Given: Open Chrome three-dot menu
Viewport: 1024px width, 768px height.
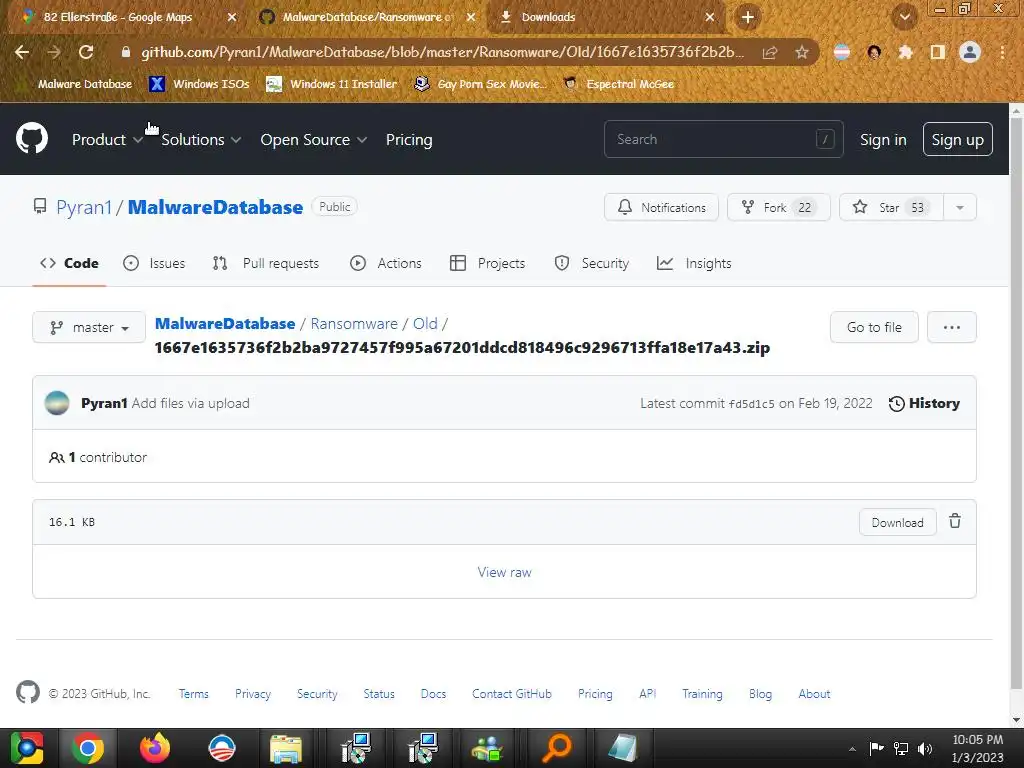Looking at the screenshot, I should pos(1002,52).
